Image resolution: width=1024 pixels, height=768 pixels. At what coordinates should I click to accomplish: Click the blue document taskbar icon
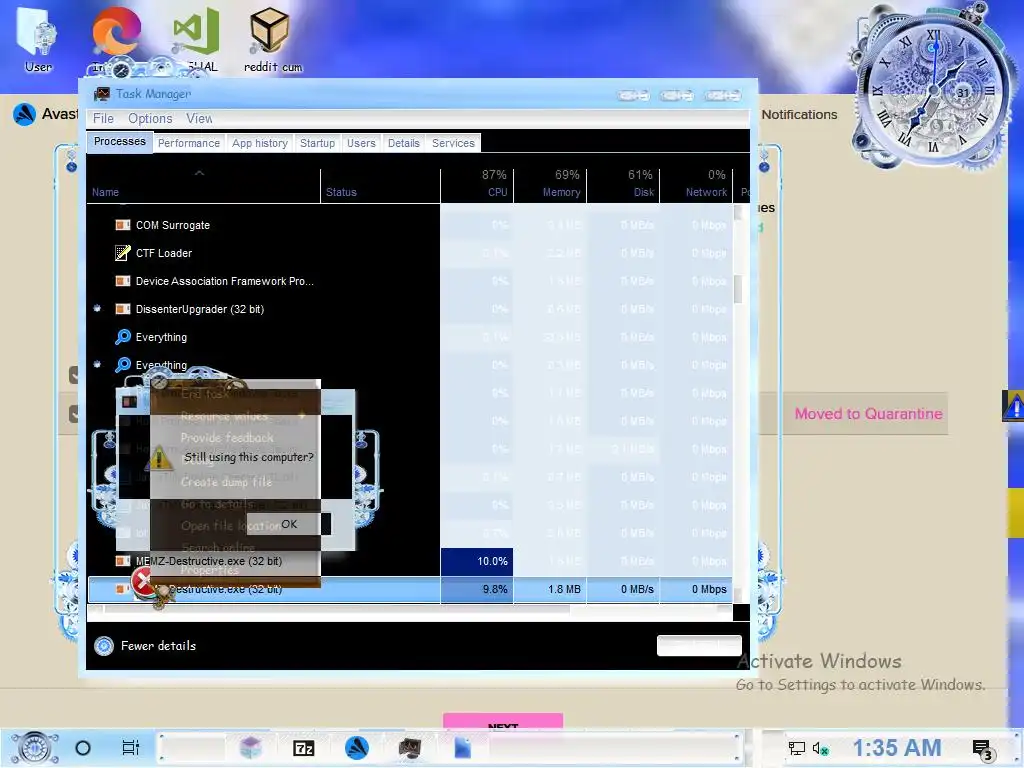(x=462, y=748)
